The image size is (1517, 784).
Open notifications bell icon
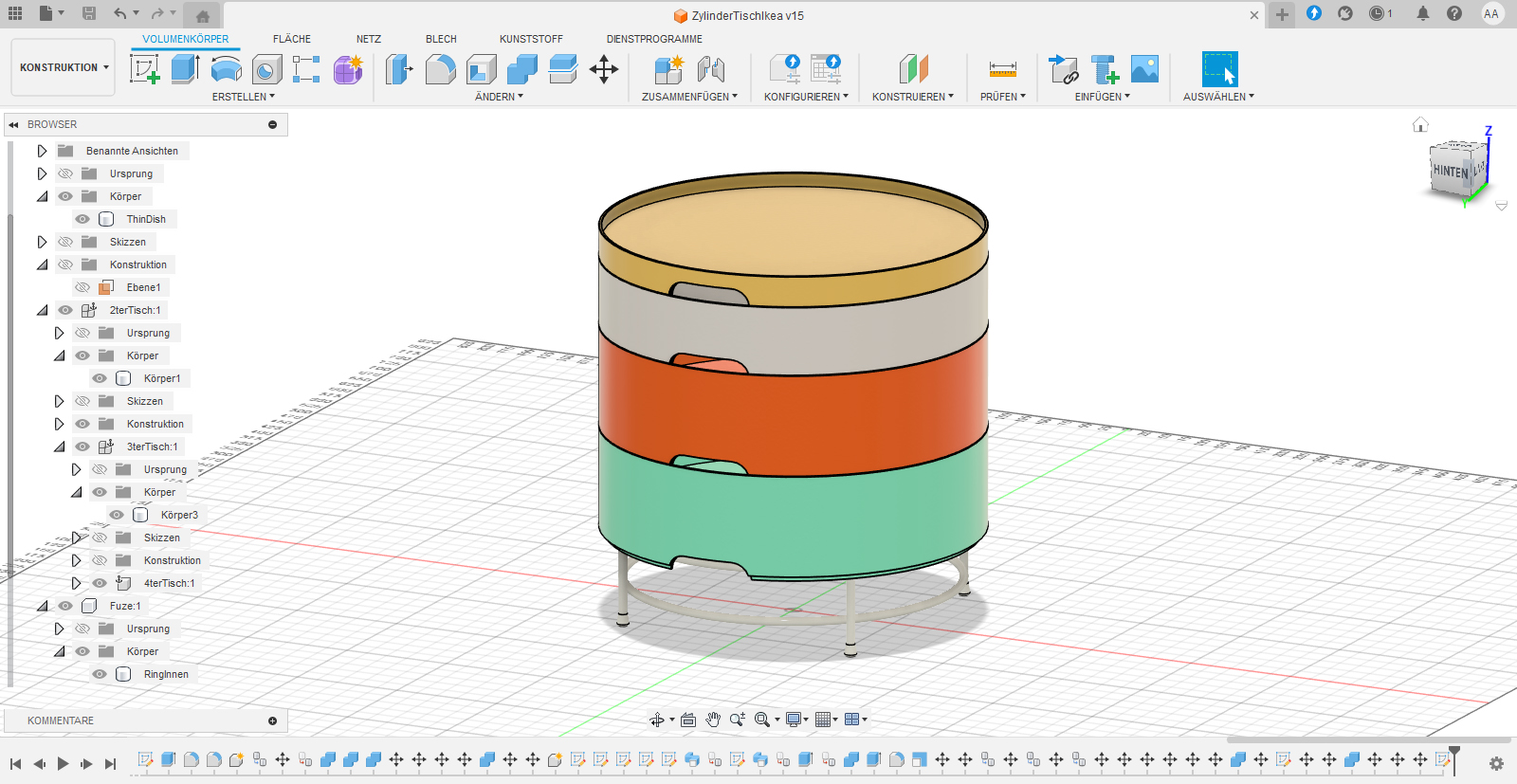pyautogui.click(x=1422, y=13)
